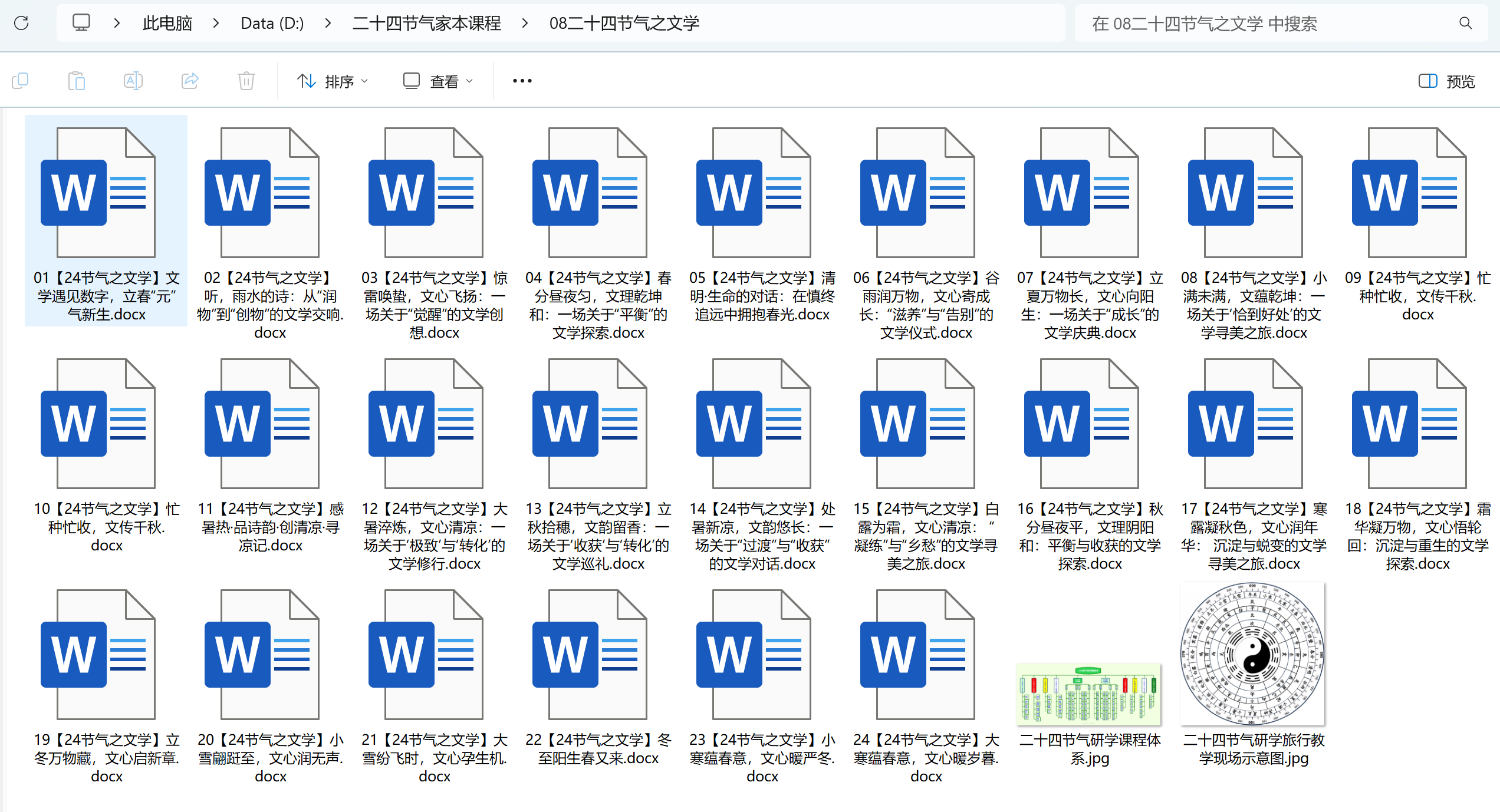Viewport: 1500px width, 812px height.
Task: Click the computer monitor icon in breadcrumb
Action: [x=82, y=23]
